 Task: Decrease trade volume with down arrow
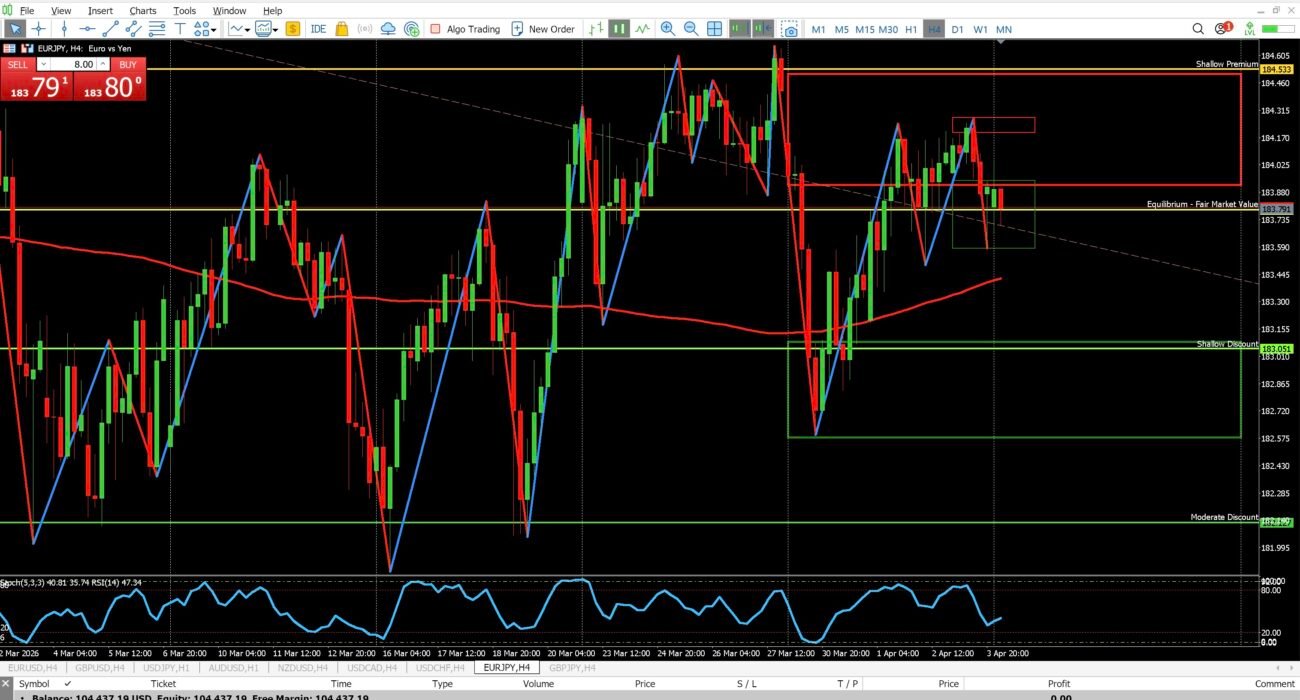point(42,64)
